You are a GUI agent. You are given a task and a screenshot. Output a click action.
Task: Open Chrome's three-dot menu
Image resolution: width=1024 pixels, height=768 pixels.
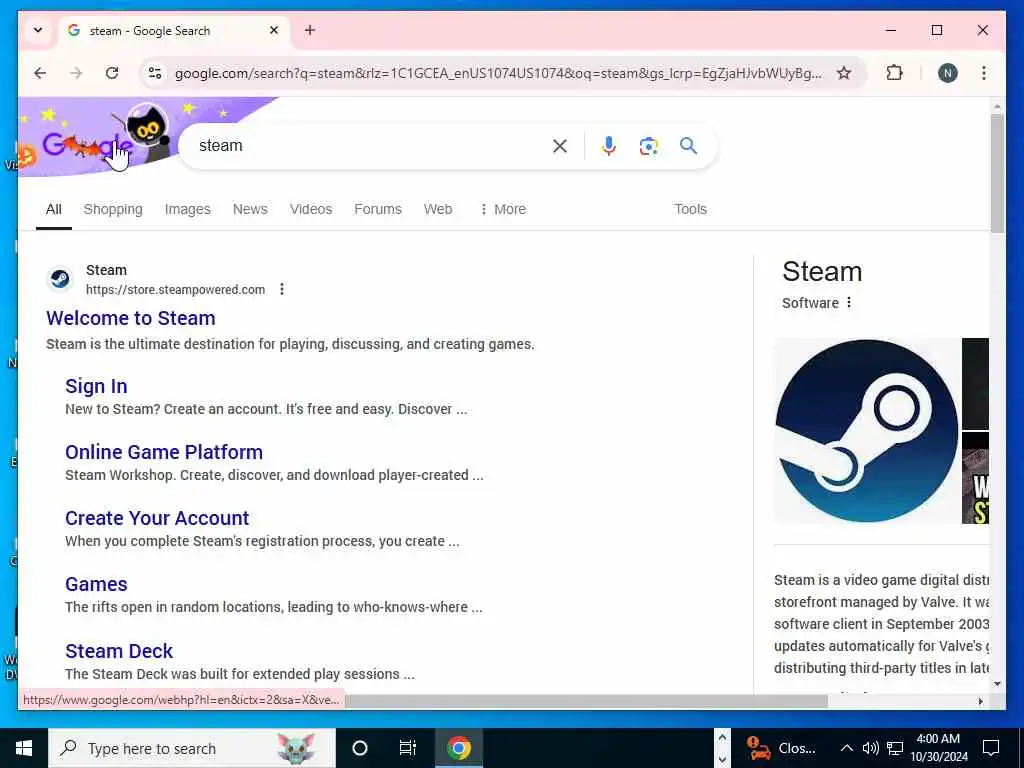(984, 73)
